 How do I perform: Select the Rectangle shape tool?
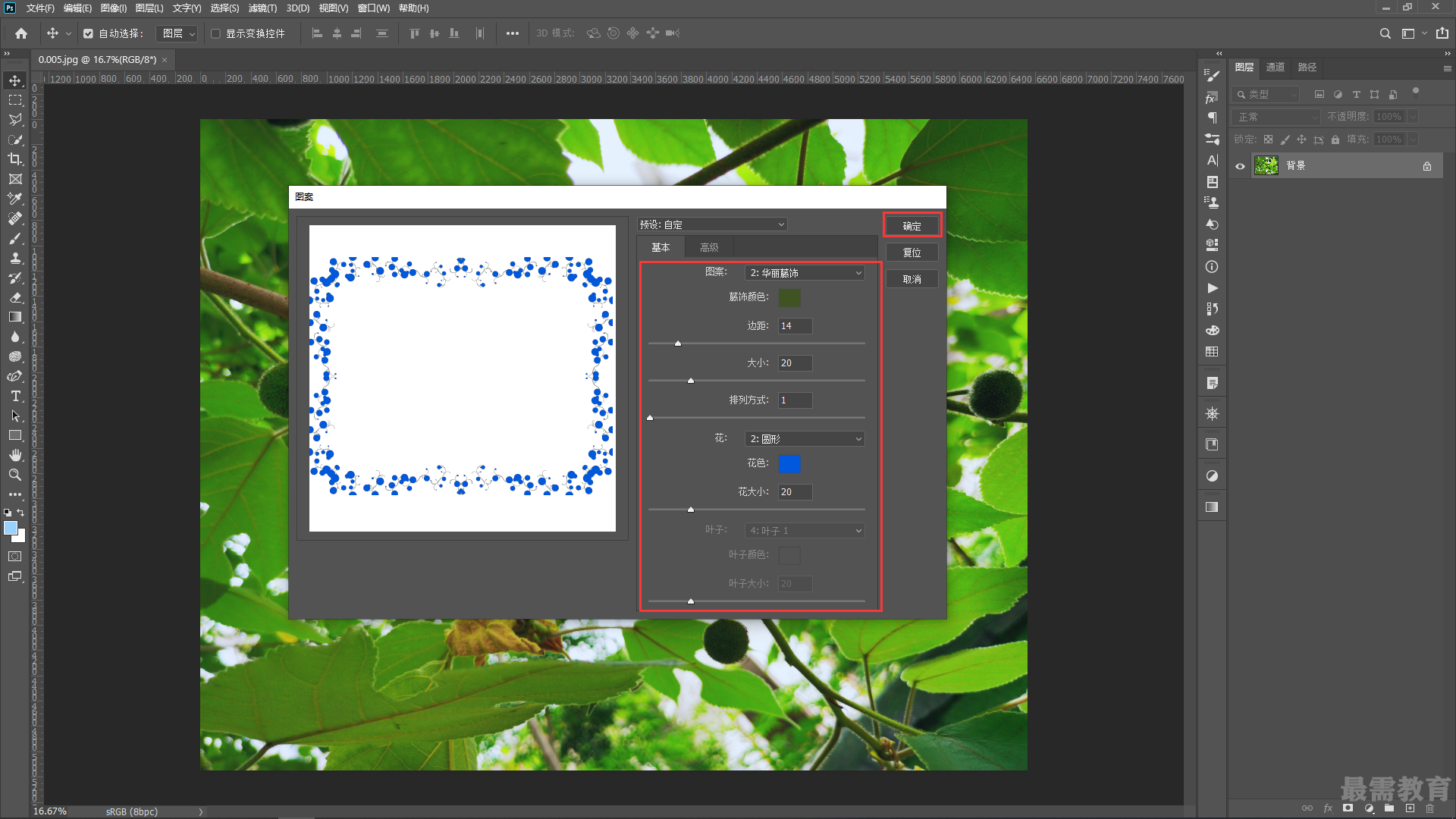pyautogui.click(x=15, y=435)
